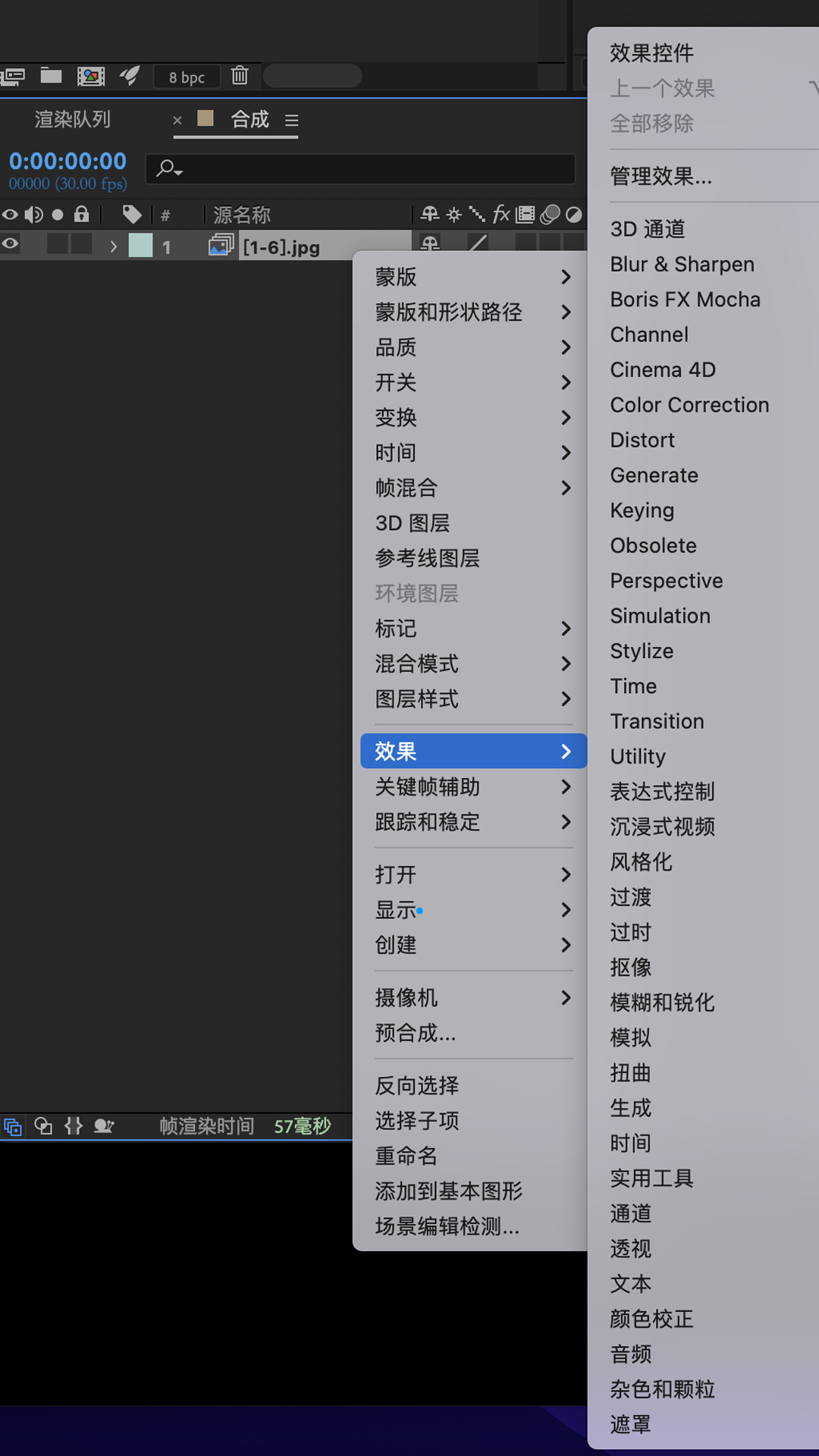Select the [1-6].jpg layer name
819x1456 pixels.
pyautogui.click(x=281, y=247)
